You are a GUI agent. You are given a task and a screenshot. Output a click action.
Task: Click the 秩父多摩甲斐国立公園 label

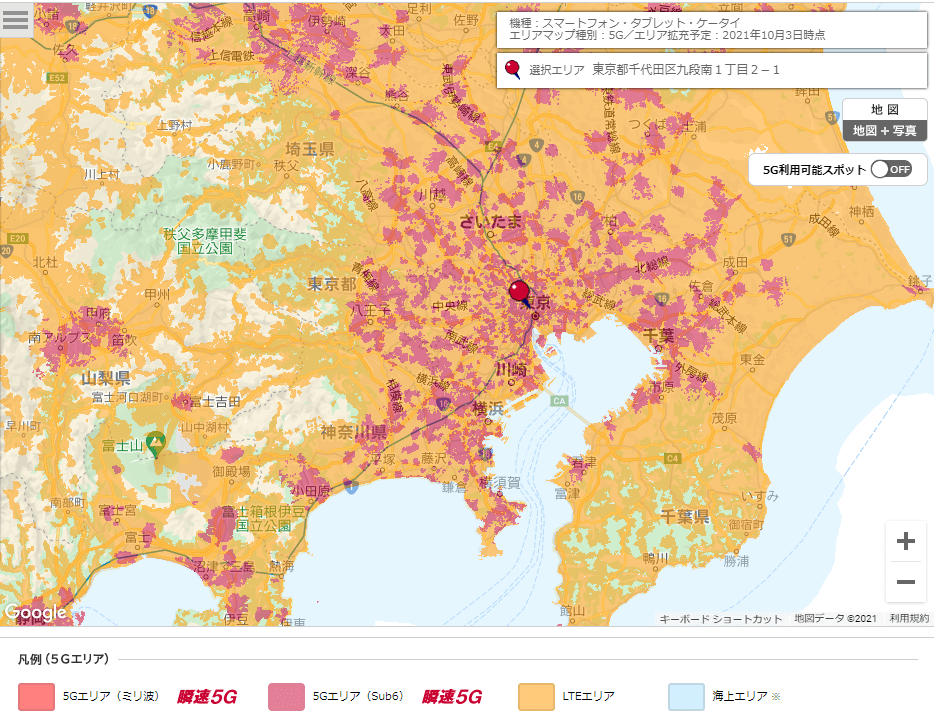205,241
